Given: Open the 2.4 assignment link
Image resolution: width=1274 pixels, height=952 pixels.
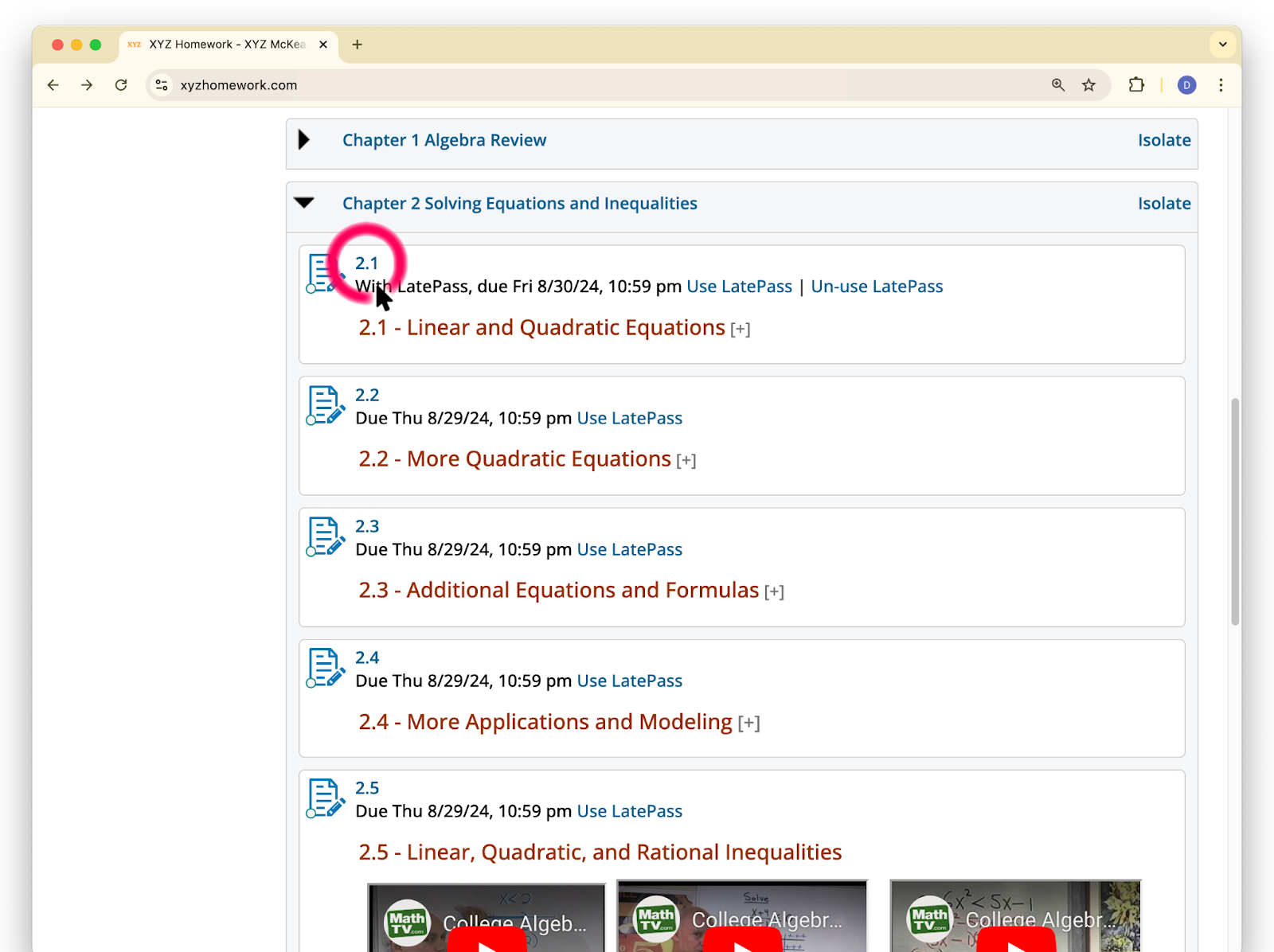Looking at the screenshot, I should 367,657.
